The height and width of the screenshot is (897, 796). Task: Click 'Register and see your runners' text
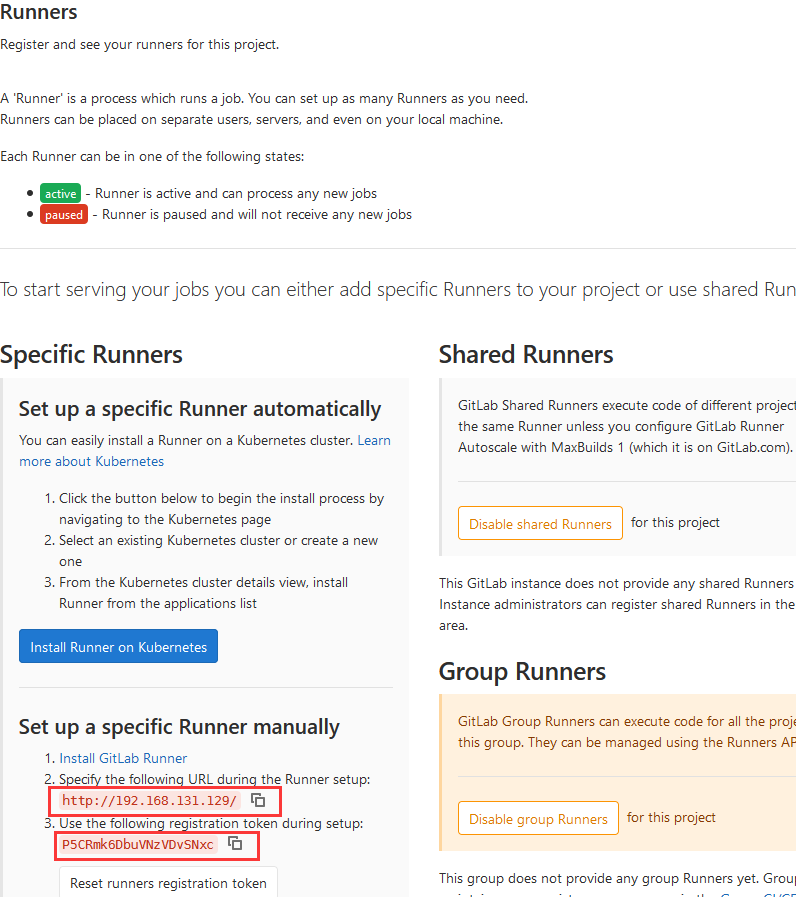(x=140, y=45)
